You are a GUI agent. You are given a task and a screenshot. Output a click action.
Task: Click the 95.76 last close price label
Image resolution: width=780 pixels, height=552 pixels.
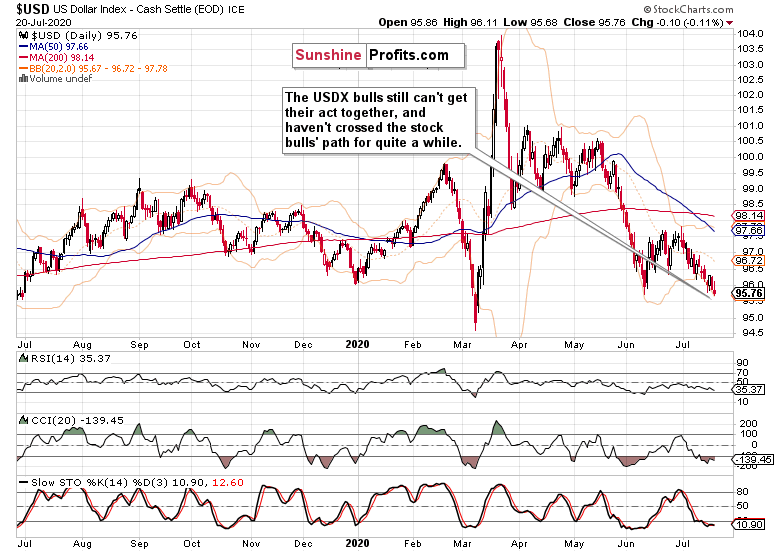pyautogui.click(x=749, y=293)
